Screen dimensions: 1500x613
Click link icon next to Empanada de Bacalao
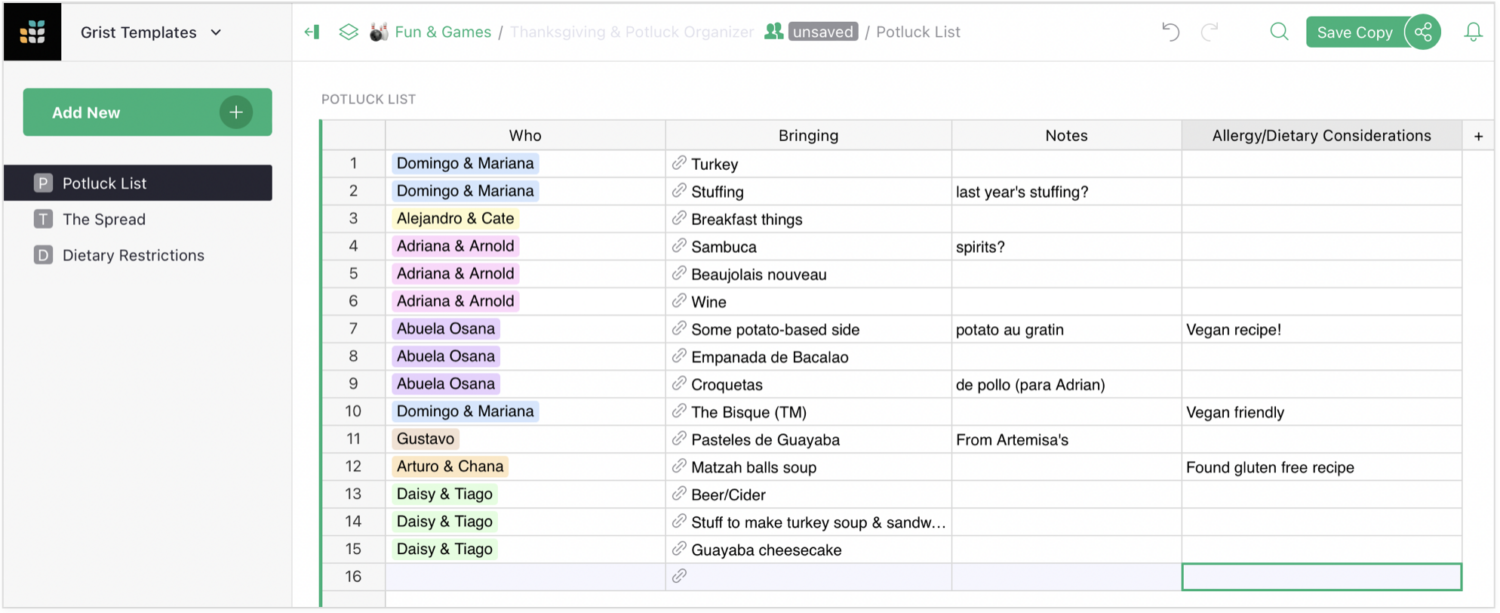click(x=679, y=356)
